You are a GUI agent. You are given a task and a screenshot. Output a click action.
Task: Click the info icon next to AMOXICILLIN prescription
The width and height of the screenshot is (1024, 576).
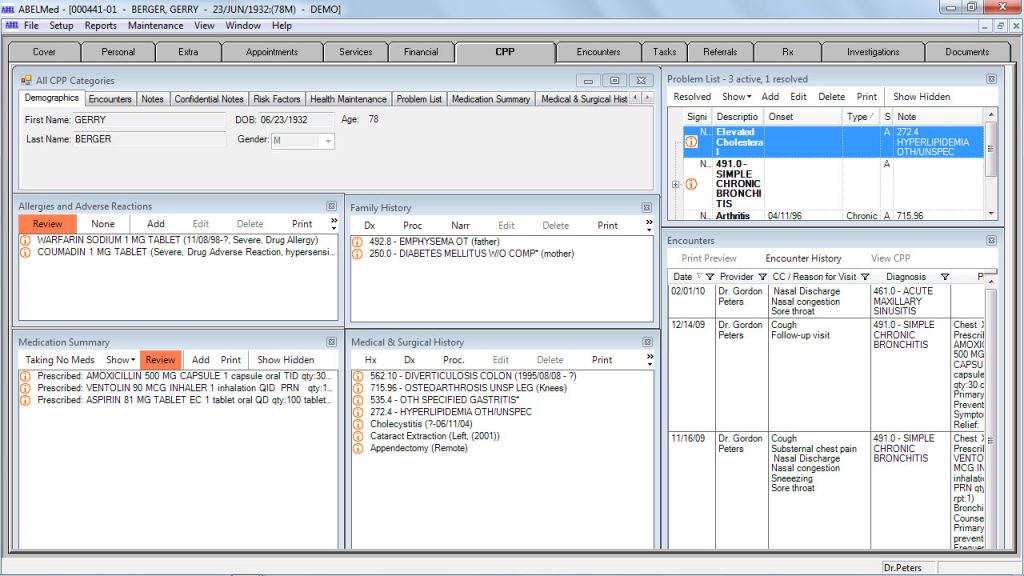pos(24,376)
